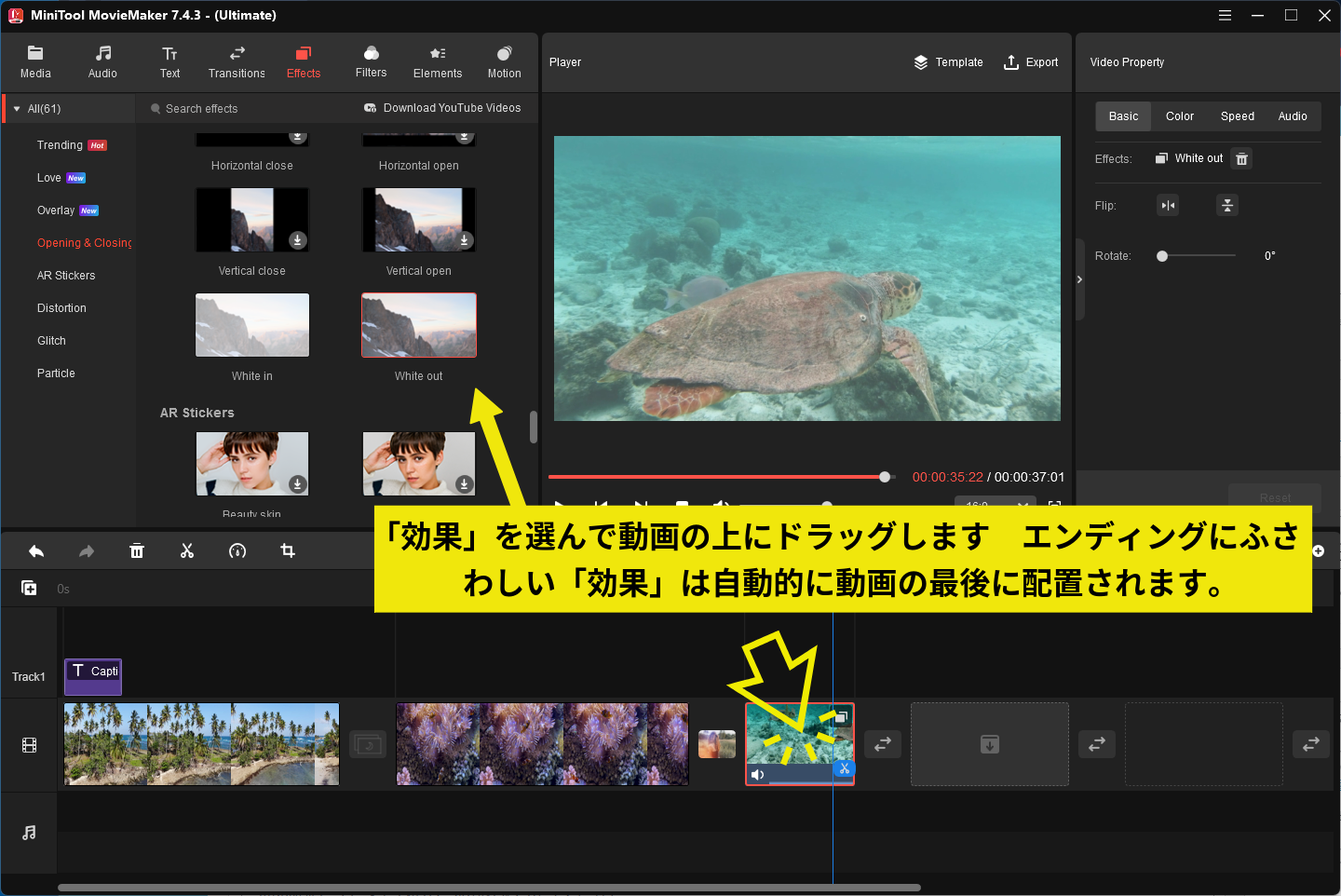Image resolution: width=1341 pixels, height=896 pixels.
Task: Open the Audio tab
Action: tap(102, 61)
